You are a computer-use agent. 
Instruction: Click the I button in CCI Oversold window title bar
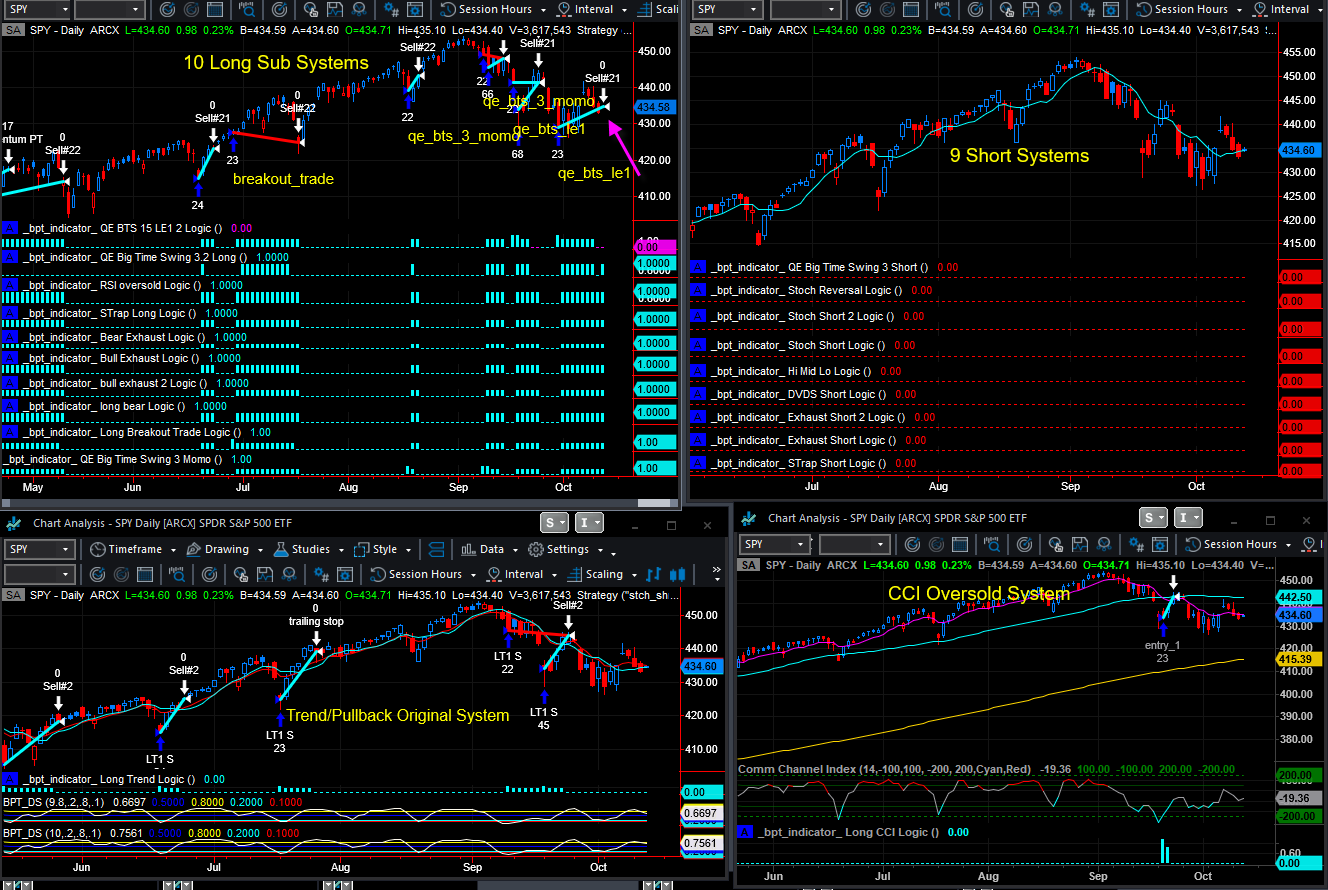1189,517
